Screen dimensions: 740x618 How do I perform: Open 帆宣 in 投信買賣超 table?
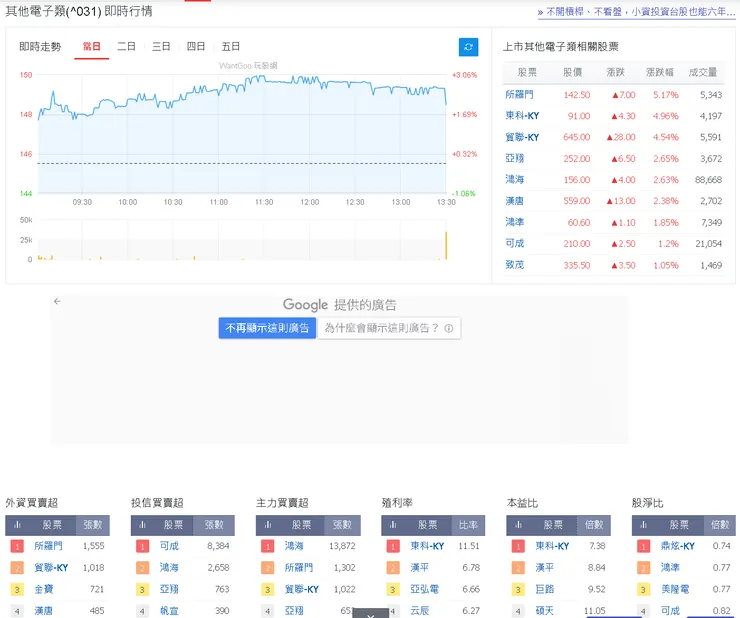click(169, 611)
